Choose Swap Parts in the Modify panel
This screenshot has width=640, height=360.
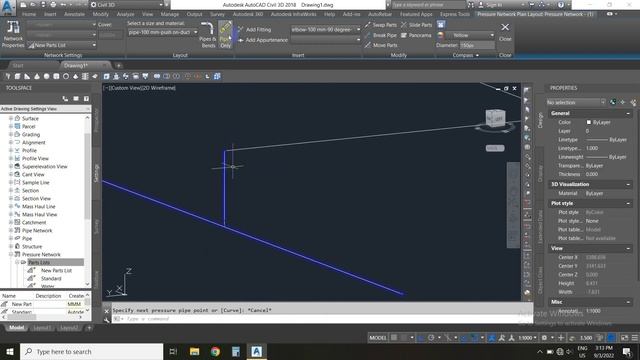380,25
